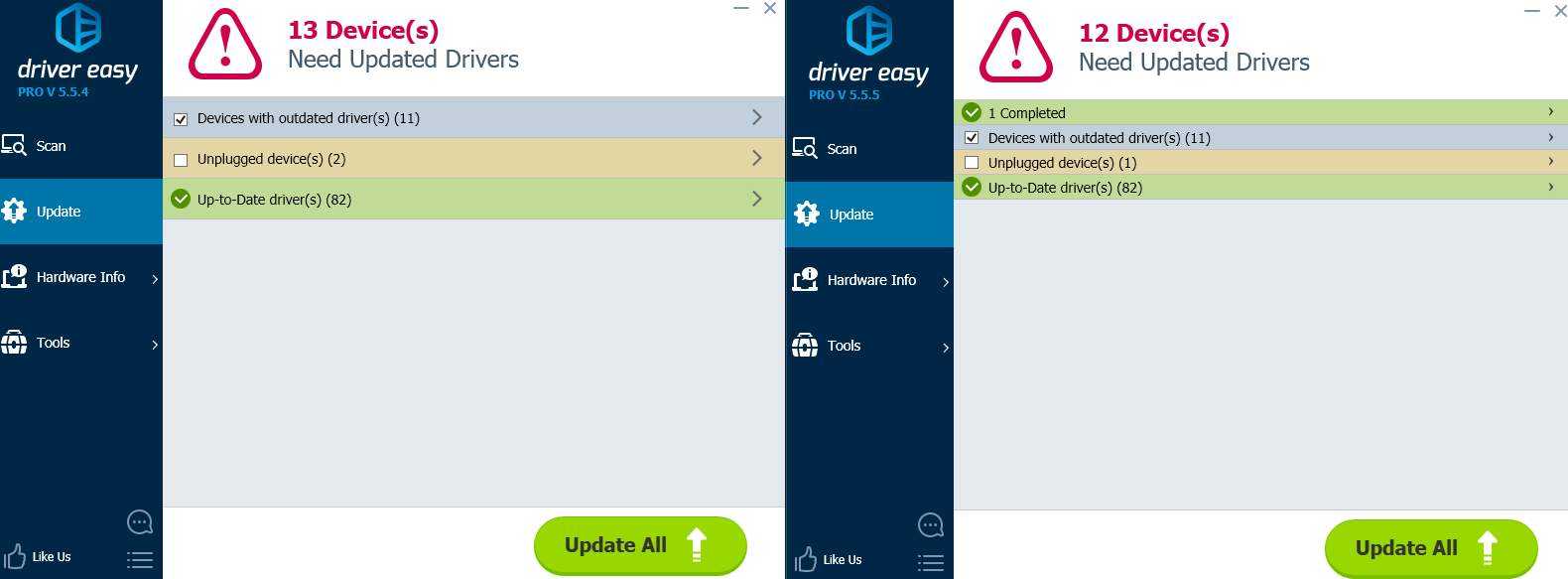The image size is (1568, 579).
Task: Click the Tools toolbox icon in the v5.5.4 sidebar
Action: pyautogui.click(x=14, y=343)
